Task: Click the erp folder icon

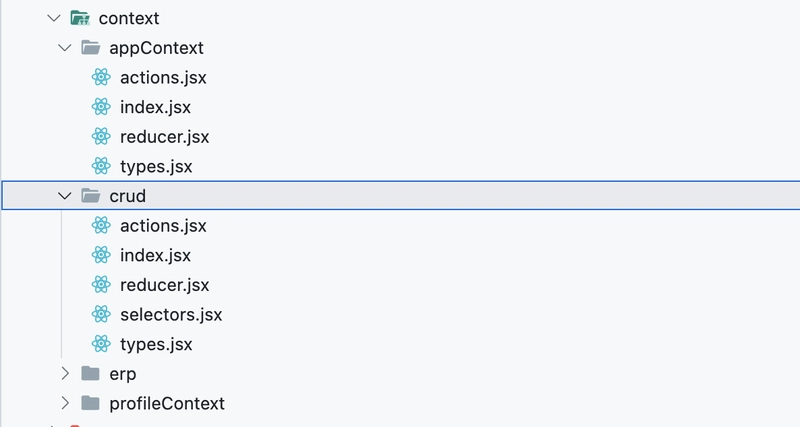Action: (x=91, y=374)
